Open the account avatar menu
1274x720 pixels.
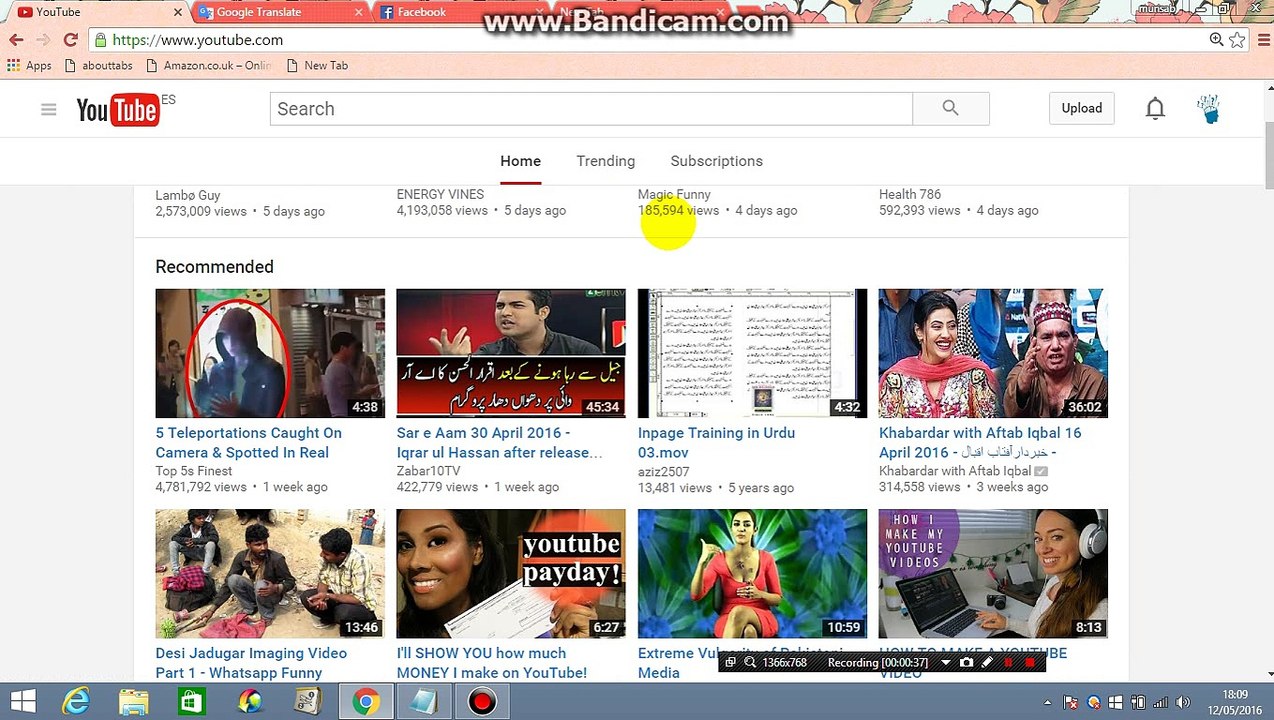click(1210, 108)
